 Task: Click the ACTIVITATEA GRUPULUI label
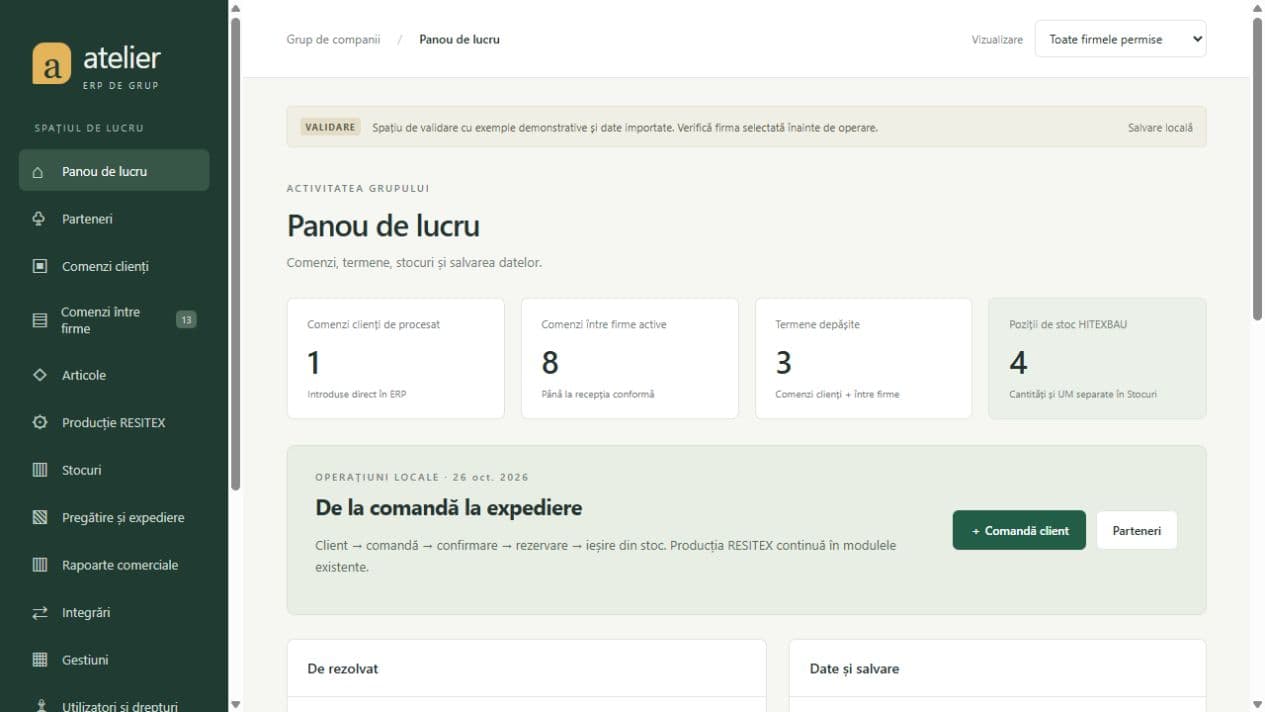(x=358, y=188)
